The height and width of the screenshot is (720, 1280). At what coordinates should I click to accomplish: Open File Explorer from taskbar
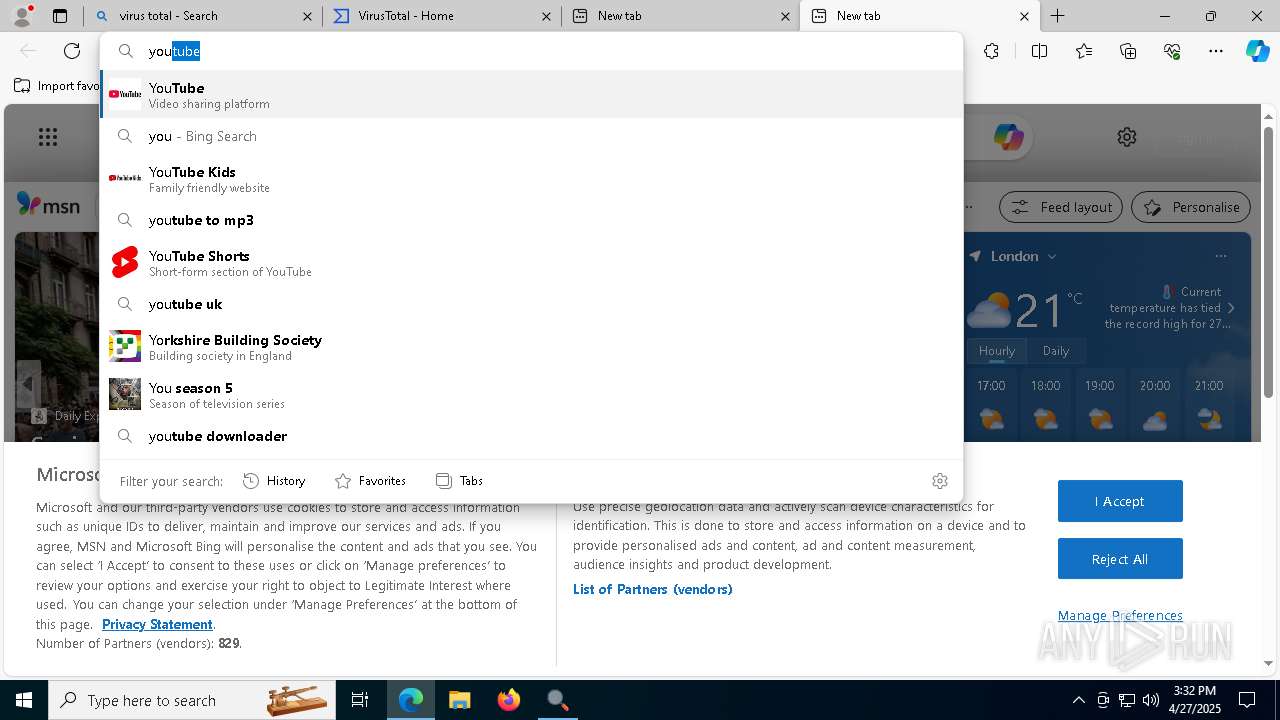tap(459, 700)
